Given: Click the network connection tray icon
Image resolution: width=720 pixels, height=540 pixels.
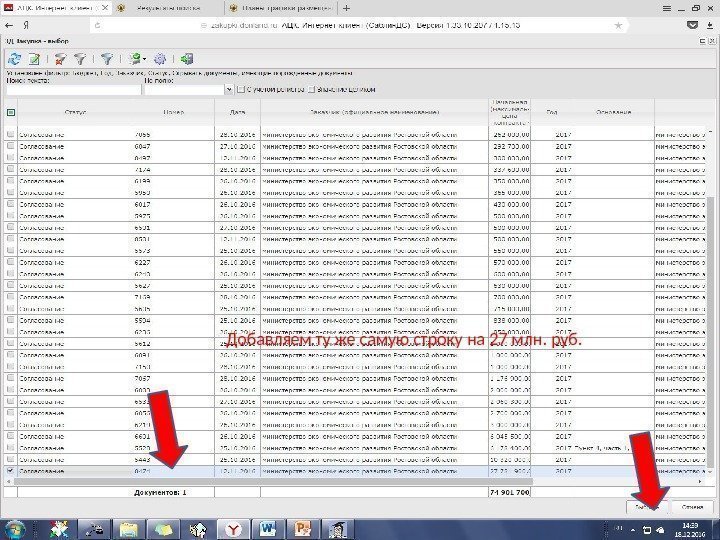Looking at the screenshot, I should pos(647,530).
